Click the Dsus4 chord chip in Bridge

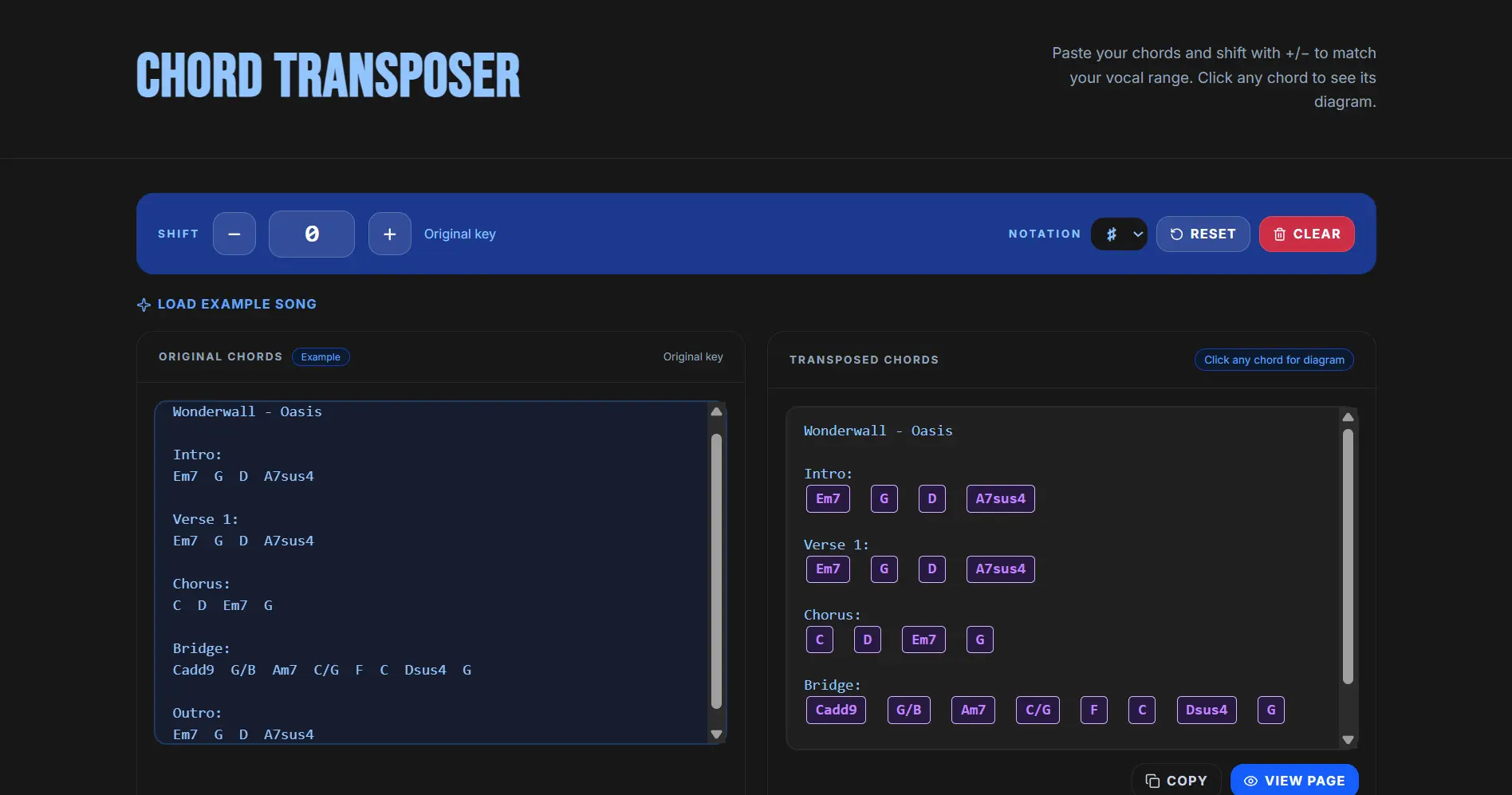tap(1207, 710)
